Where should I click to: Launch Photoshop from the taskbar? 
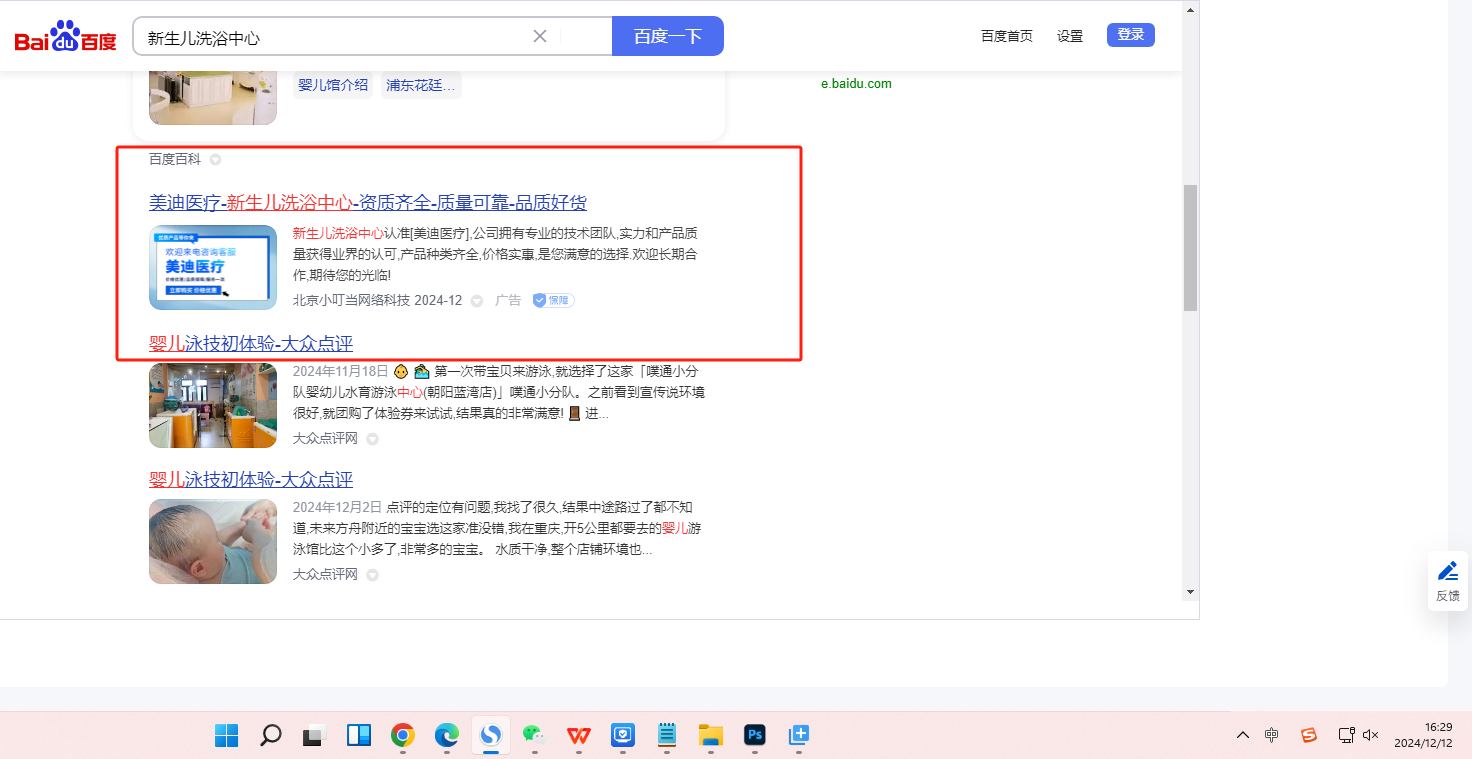755,736
